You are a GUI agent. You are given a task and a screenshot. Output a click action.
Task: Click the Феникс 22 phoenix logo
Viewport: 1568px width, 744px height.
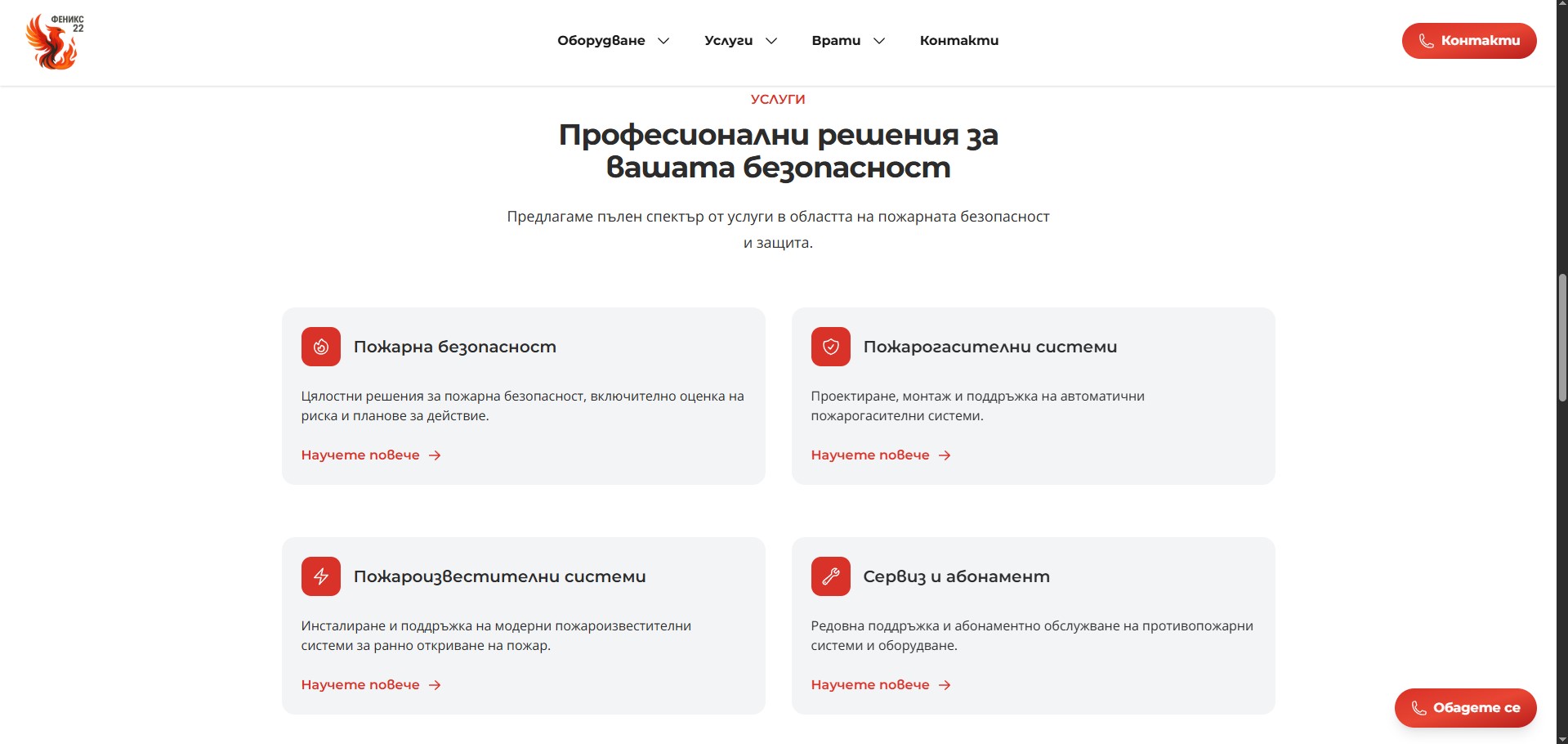(x=53, y=41)
